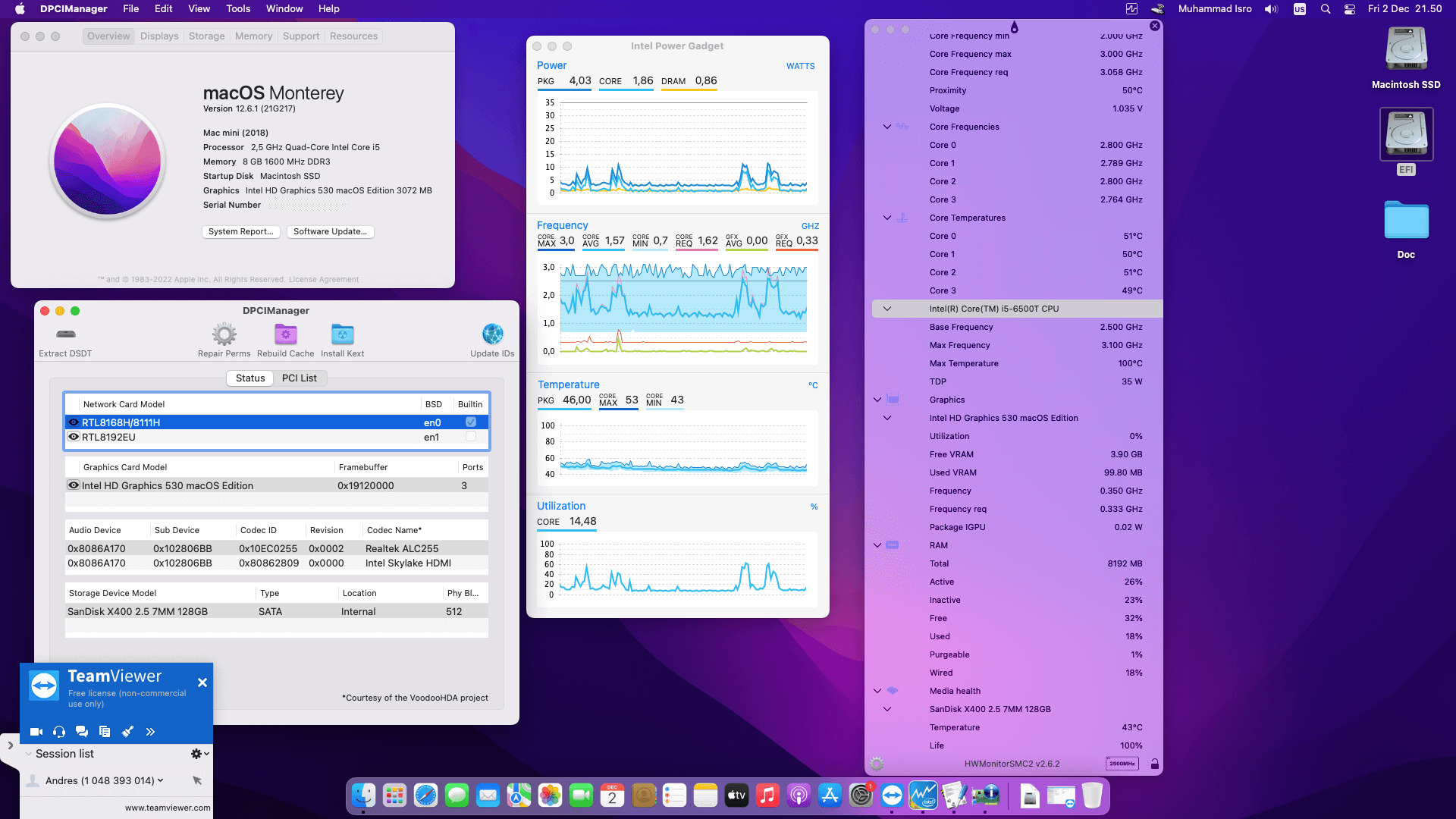
Task: Collapse Core Frequencies group in HWMonitor
Action: coord(887,127)
